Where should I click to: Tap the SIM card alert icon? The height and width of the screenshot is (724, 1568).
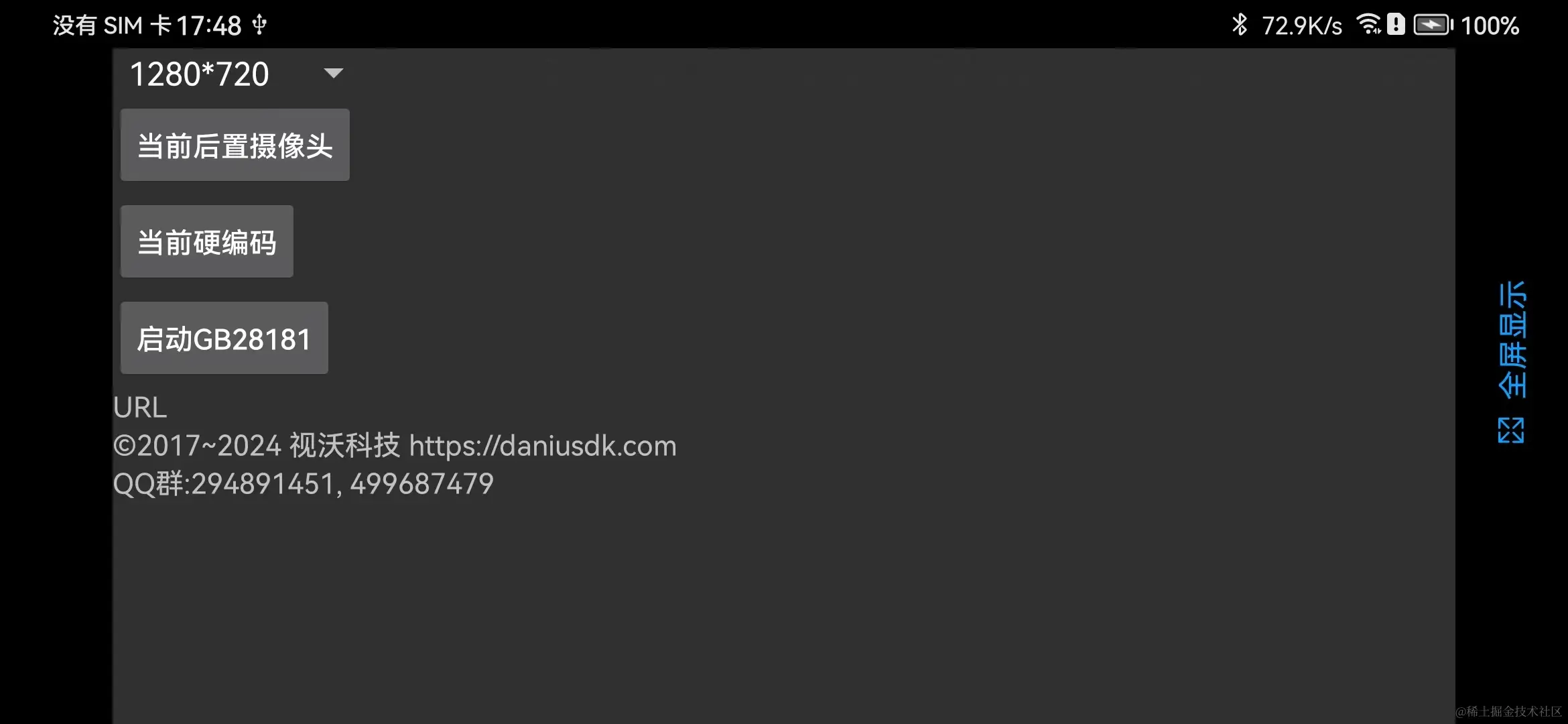(x=1396, y=24)
